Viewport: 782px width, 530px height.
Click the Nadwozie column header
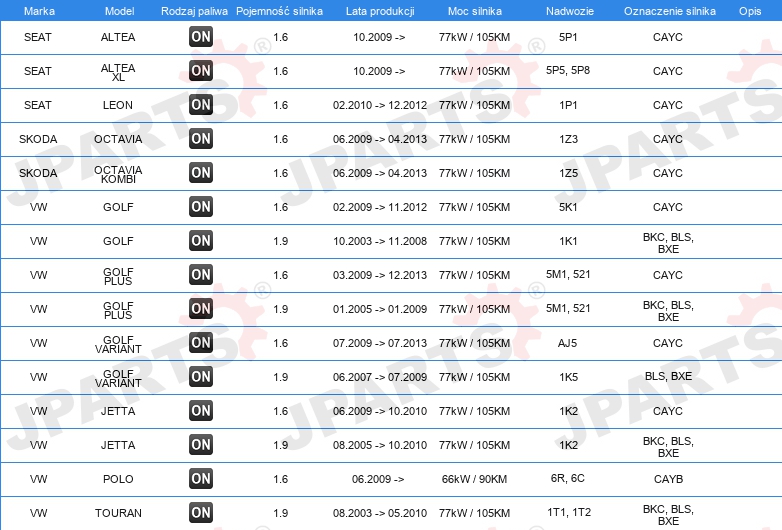click(570, 11)
